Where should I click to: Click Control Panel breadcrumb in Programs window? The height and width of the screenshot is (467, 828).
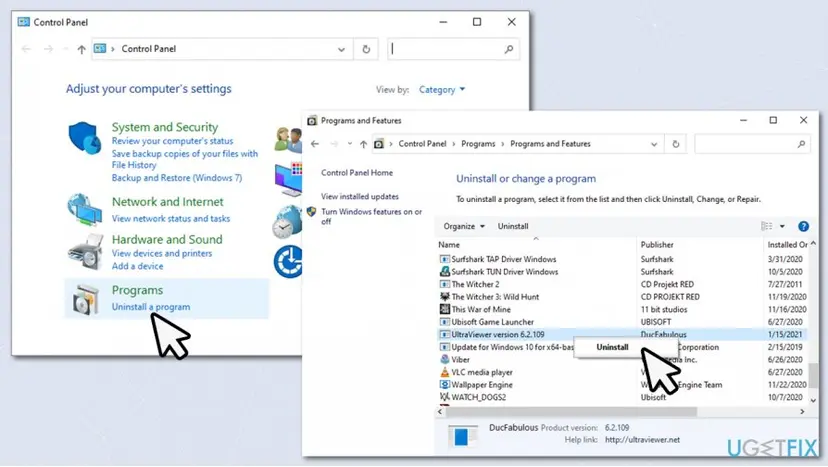(422, 144)
